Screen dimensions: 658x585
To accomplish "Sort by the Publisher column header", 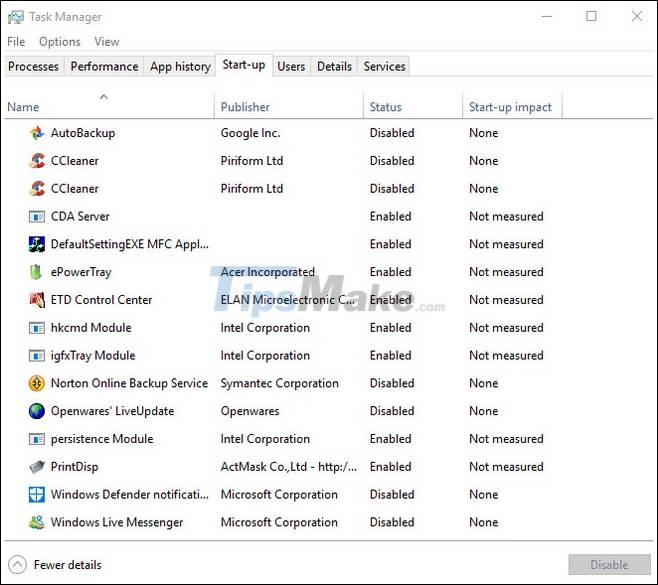I will click(x=245, y=107).
